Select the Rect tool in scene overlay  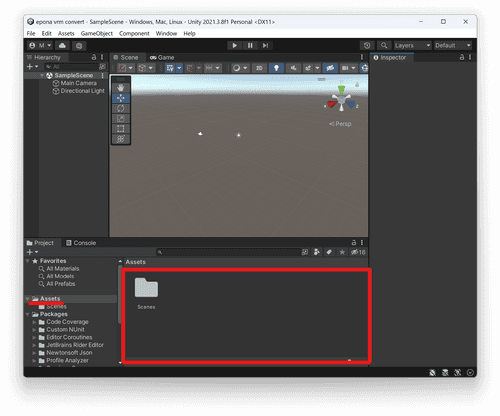(121, 129)
